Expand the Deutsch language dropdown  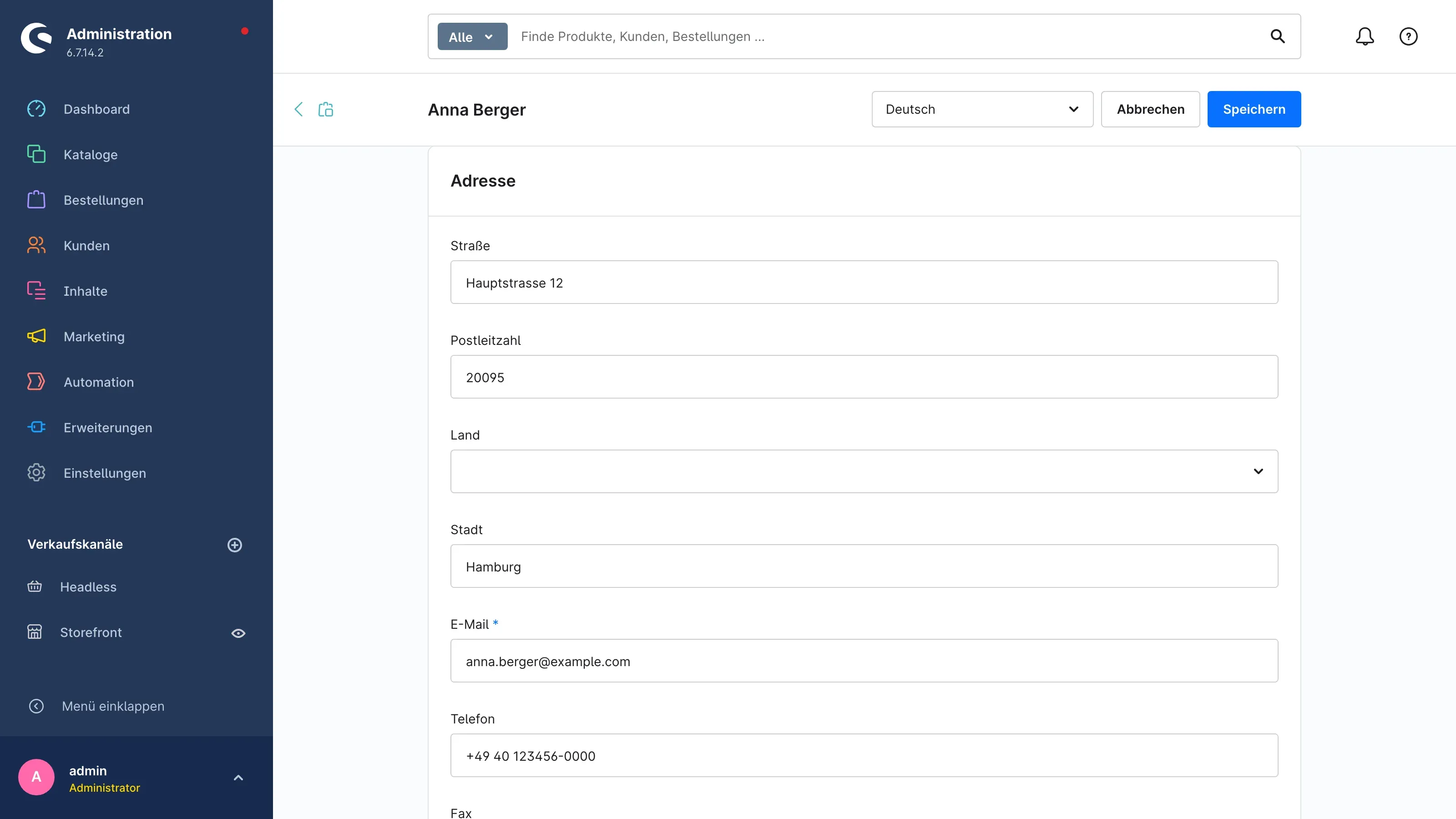click(982, 109)
